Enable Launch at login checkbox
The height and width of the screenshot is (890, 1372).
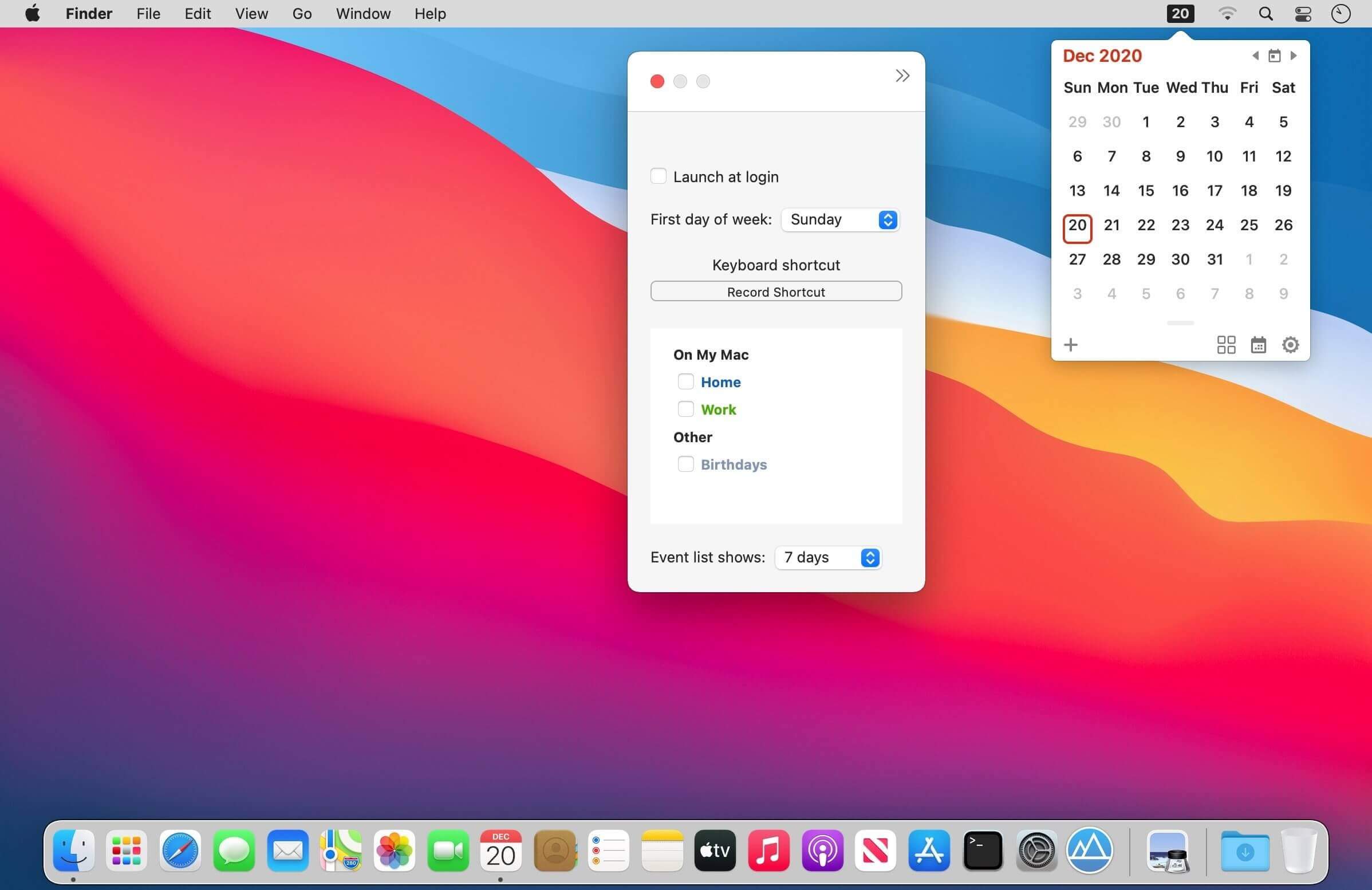(x=659, y=176)
